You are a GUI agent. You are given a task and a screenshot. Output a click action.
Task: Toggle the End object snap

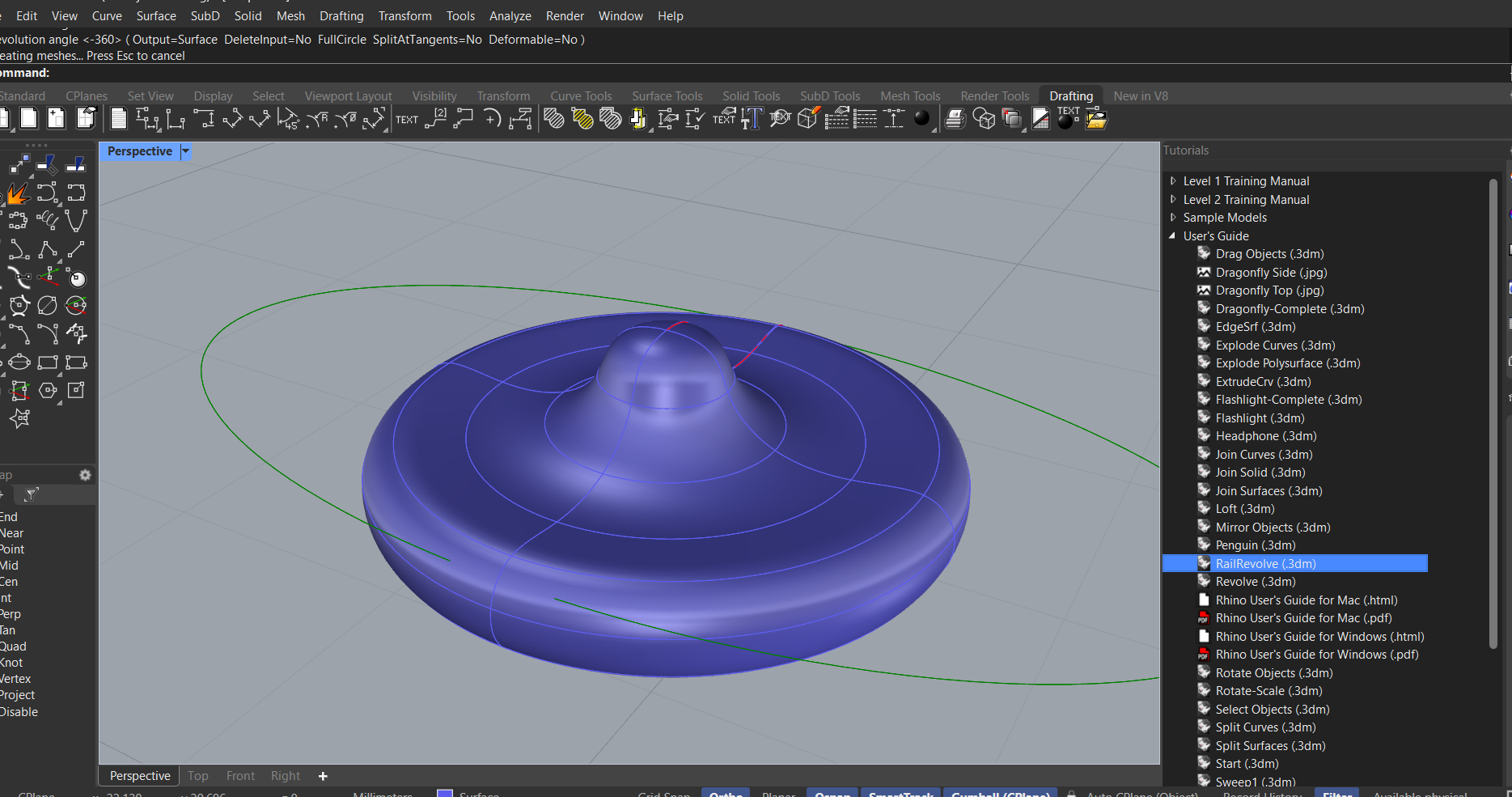pos(9,517)
